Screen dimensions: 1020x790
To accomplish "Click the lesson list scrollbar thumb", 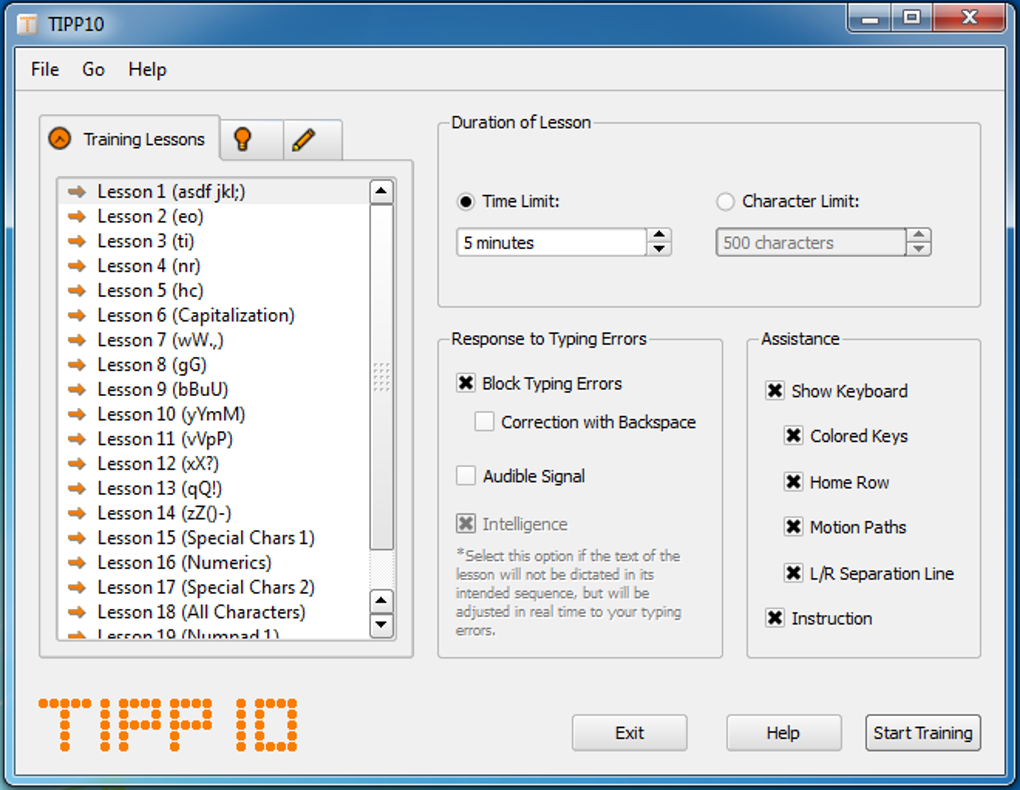I will [381, 377].
